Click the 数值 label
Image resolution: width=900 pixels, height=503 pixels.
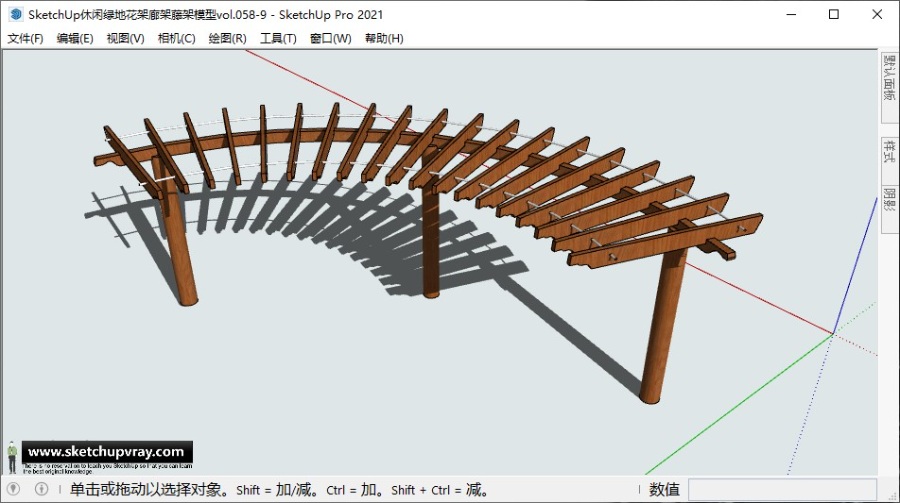[664, 490]
